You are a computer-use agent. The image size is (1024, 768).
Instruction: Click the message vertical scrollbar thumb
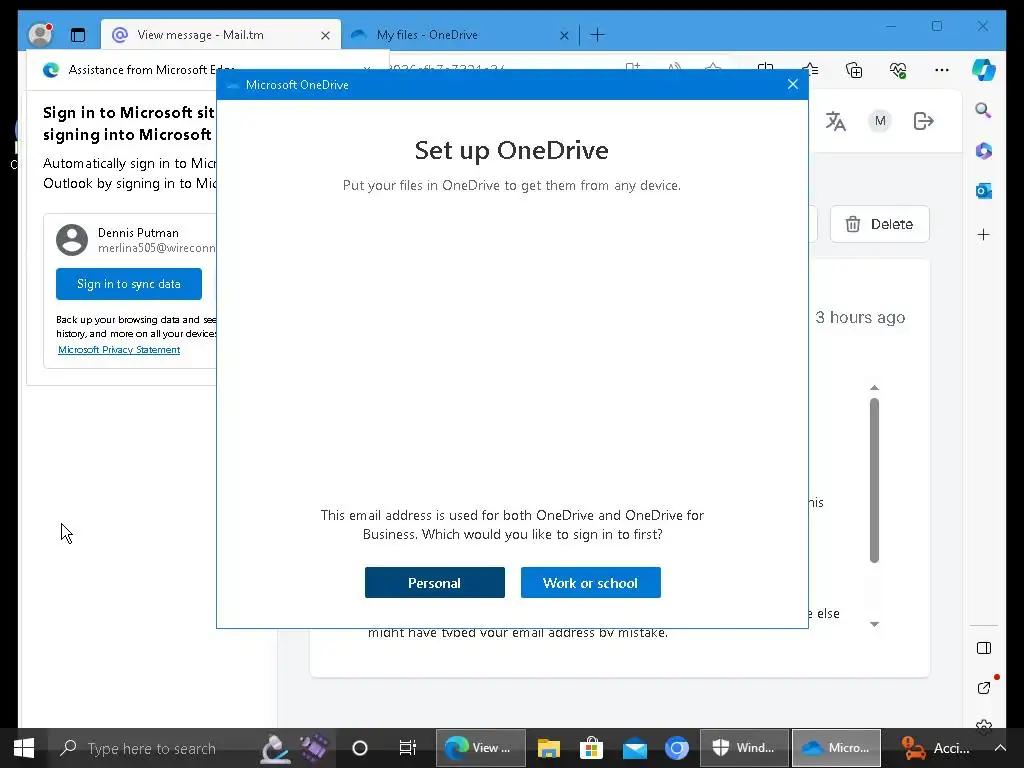[x=874, y=481]
